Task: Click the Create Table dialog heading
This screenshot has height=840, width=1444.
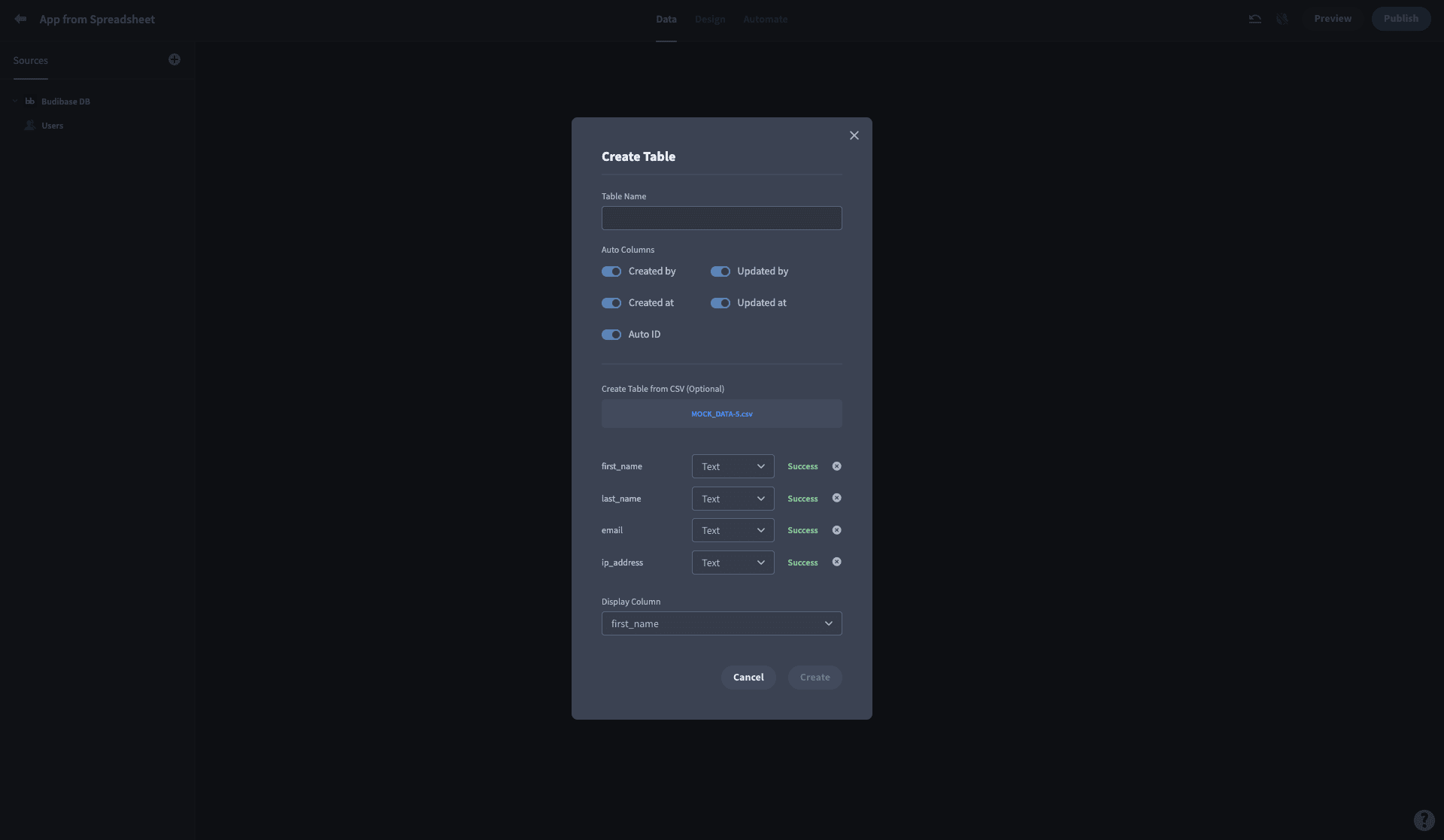Action: point(638,156)
